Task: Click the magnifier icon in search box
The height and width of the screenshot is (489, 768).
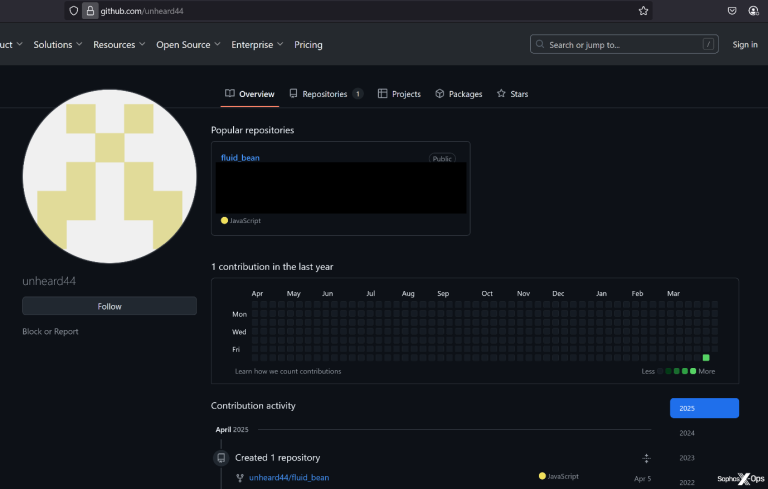Action: (x=540, y=44)
